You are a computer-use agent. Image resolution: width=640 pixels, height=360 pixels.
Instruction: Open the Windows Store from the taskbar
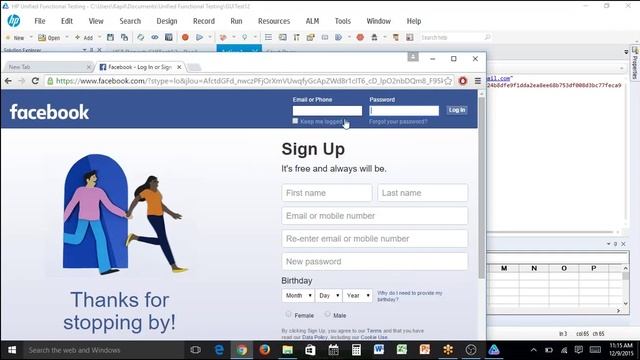click(x=310, y=350)
